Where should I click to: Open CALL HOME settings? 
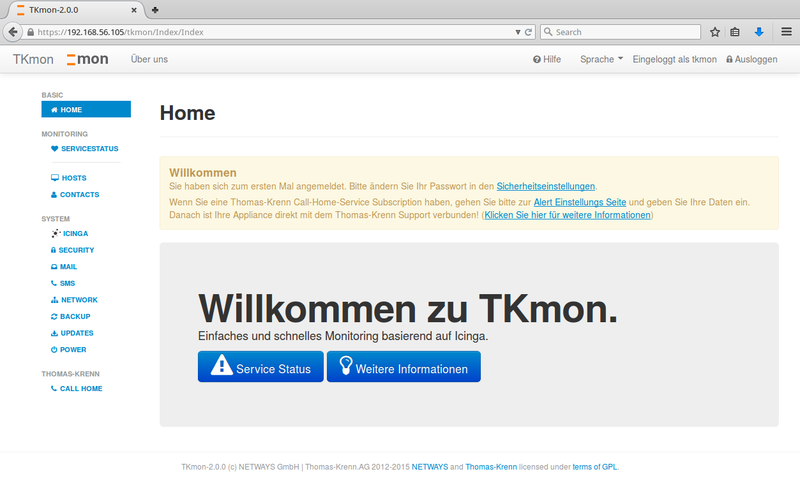click(x=77, y=388)
